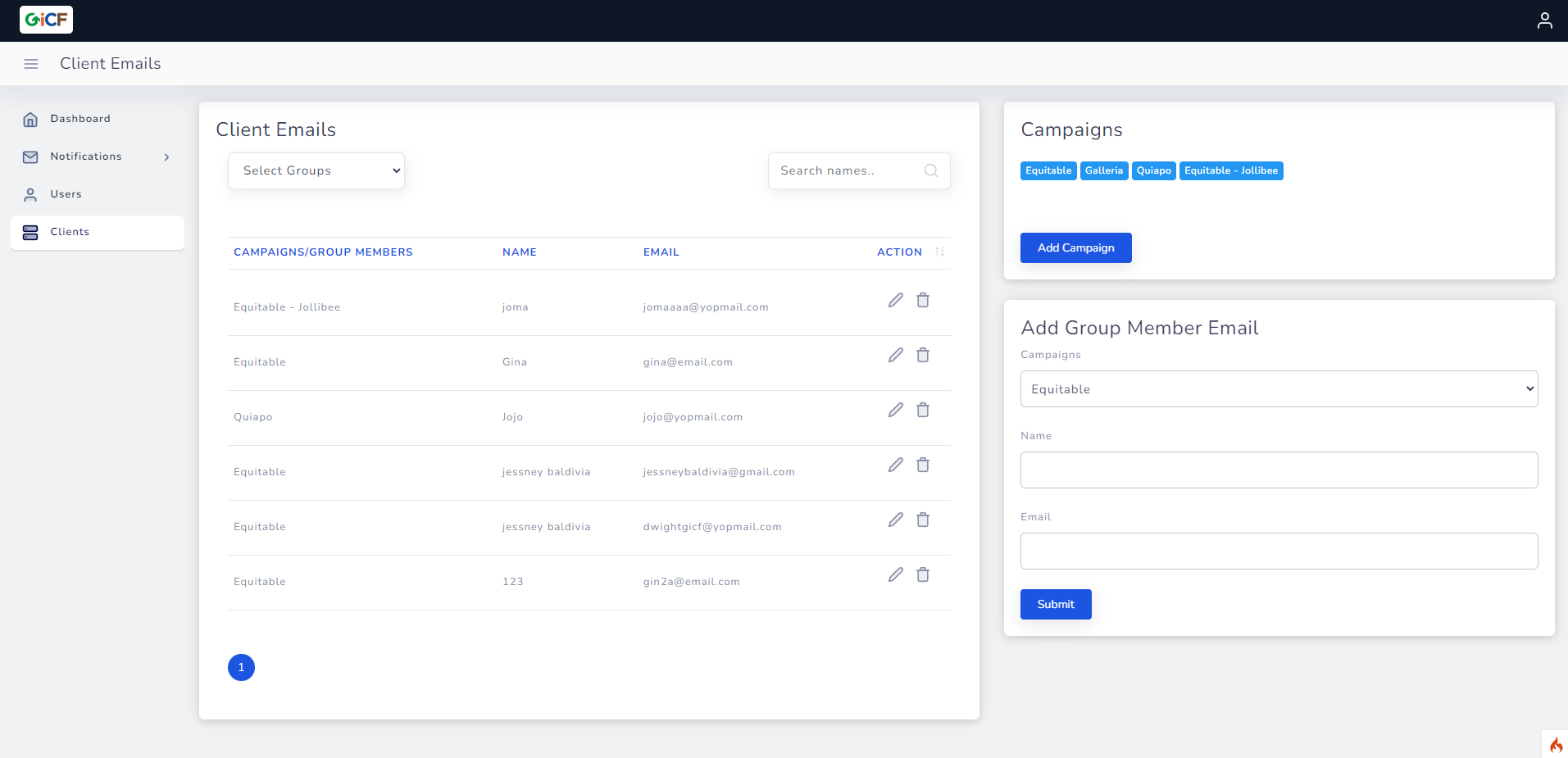The height and width of the screenshot is (758, 1568).
Task: Toggle sort arrows on Action column
Action: click(x=939, y=252)
